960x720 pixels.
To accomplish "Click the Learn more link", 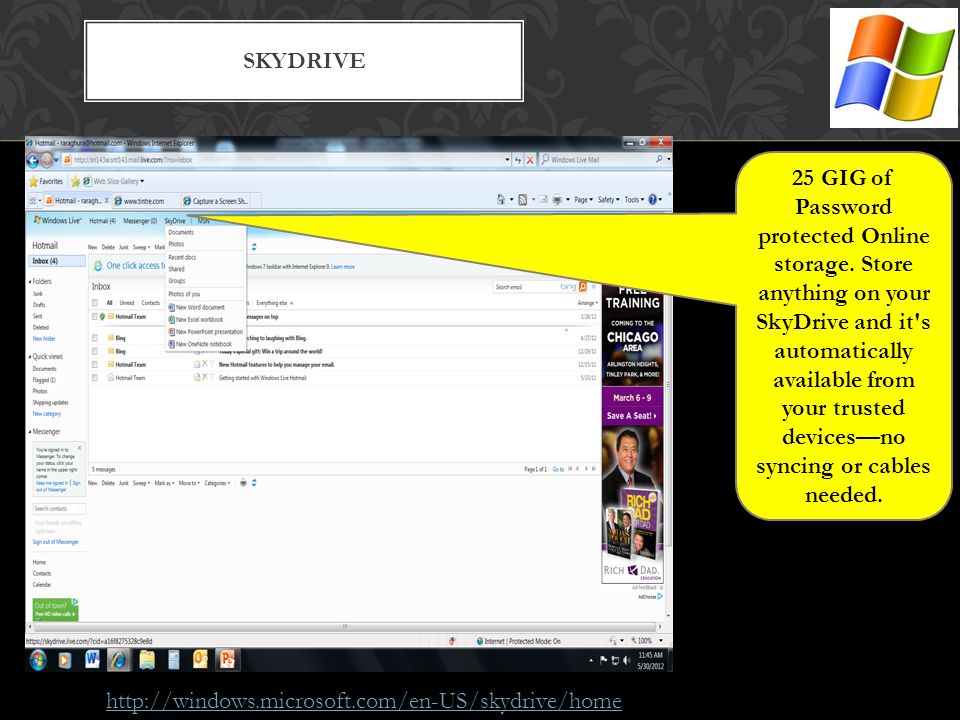I will pos(343,267).
